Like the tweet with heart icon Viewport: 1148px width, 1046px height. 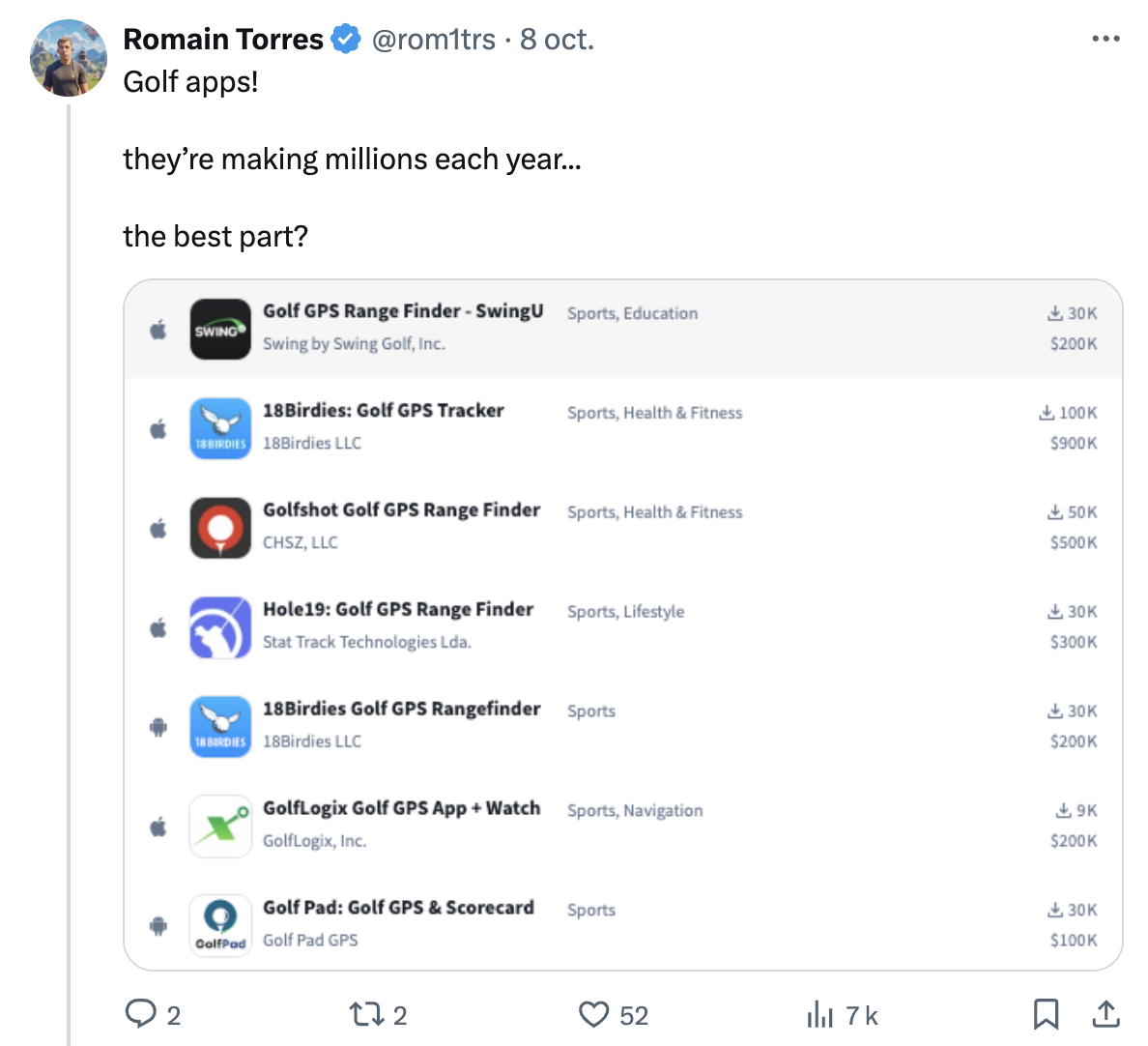tap(593, 1014)
